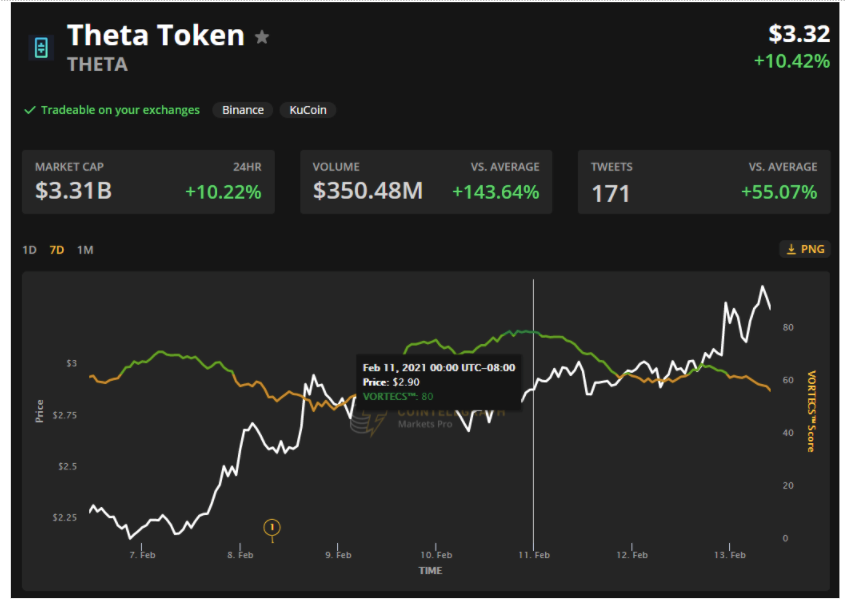
Task: Click the THETA ticker symbol
Action: tap(98, 65)
